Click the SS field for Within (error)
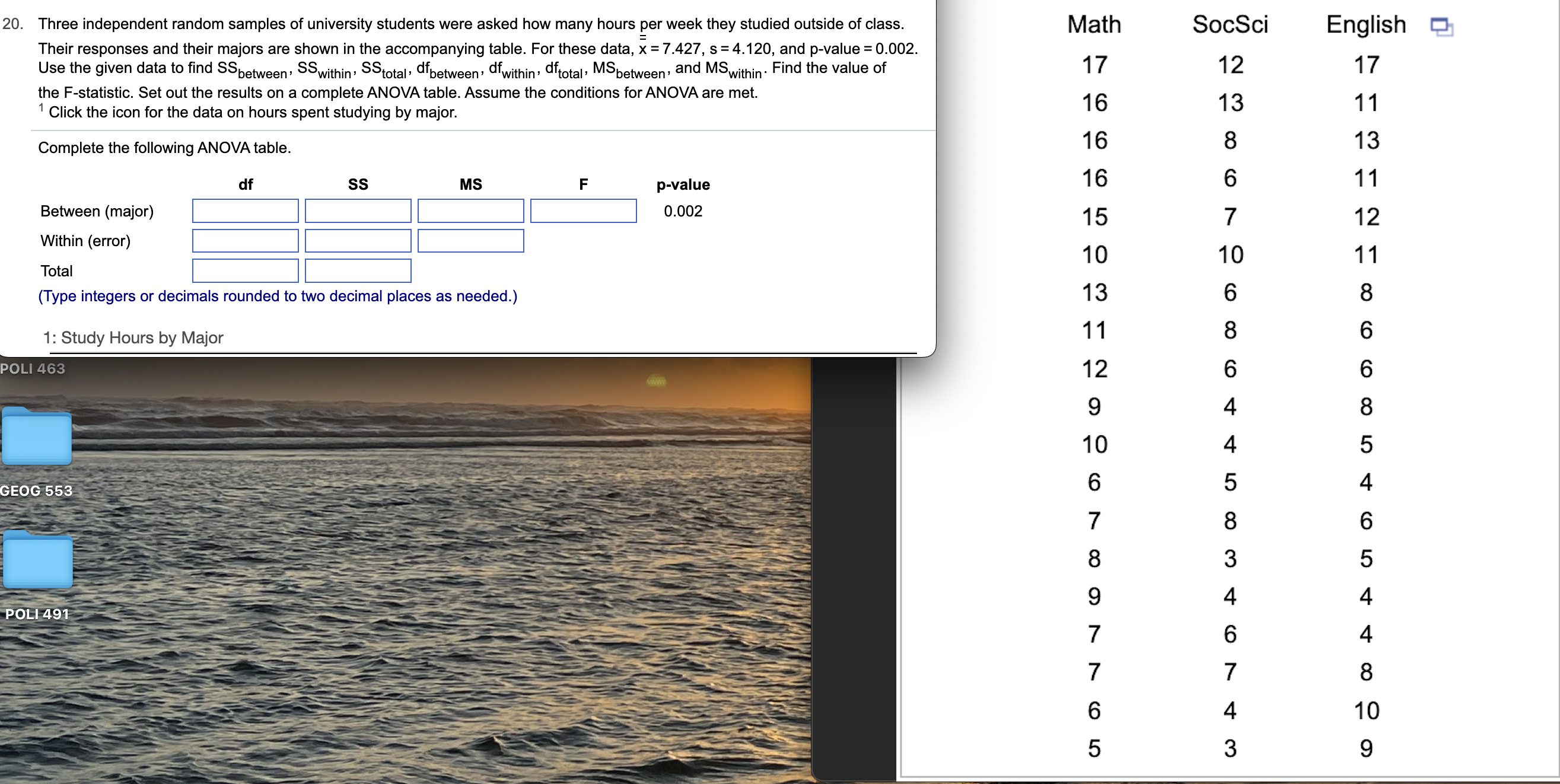The image size is (1560, 784). pos(357,240)
